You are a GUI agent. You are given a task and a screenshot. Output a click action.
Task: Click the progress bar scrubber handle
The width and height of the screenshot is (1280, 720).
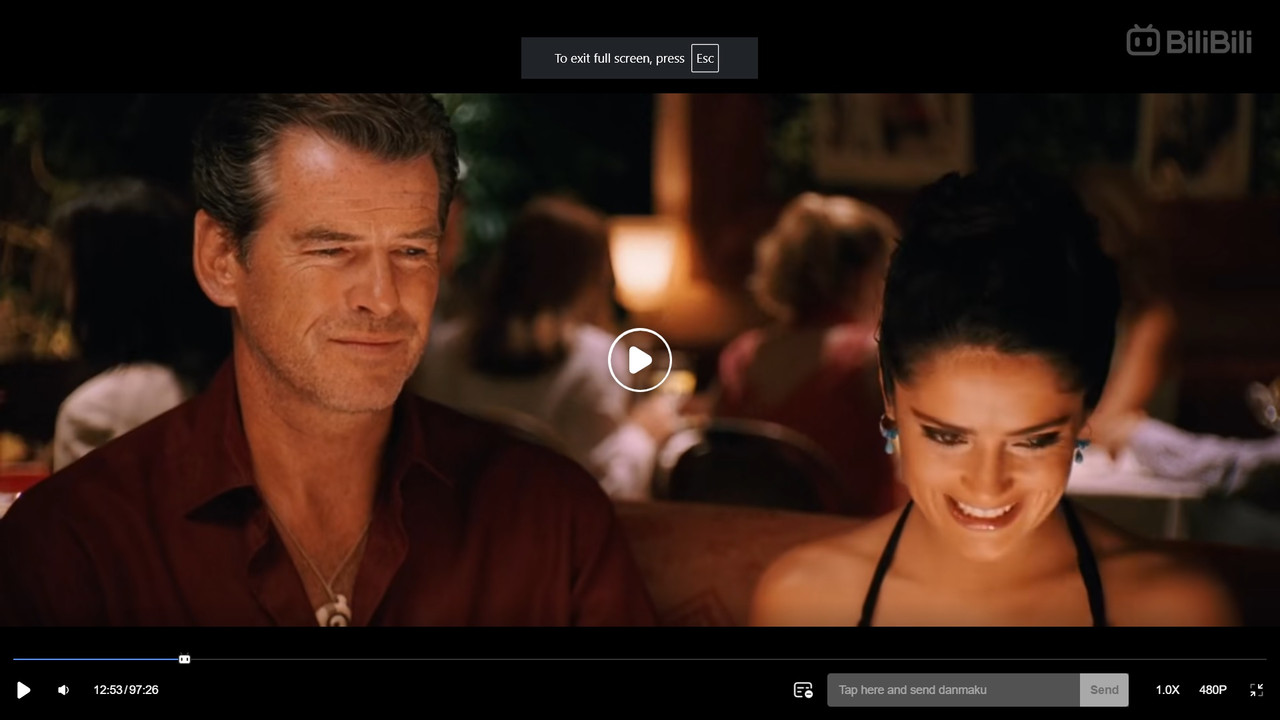tap(184, 659)
